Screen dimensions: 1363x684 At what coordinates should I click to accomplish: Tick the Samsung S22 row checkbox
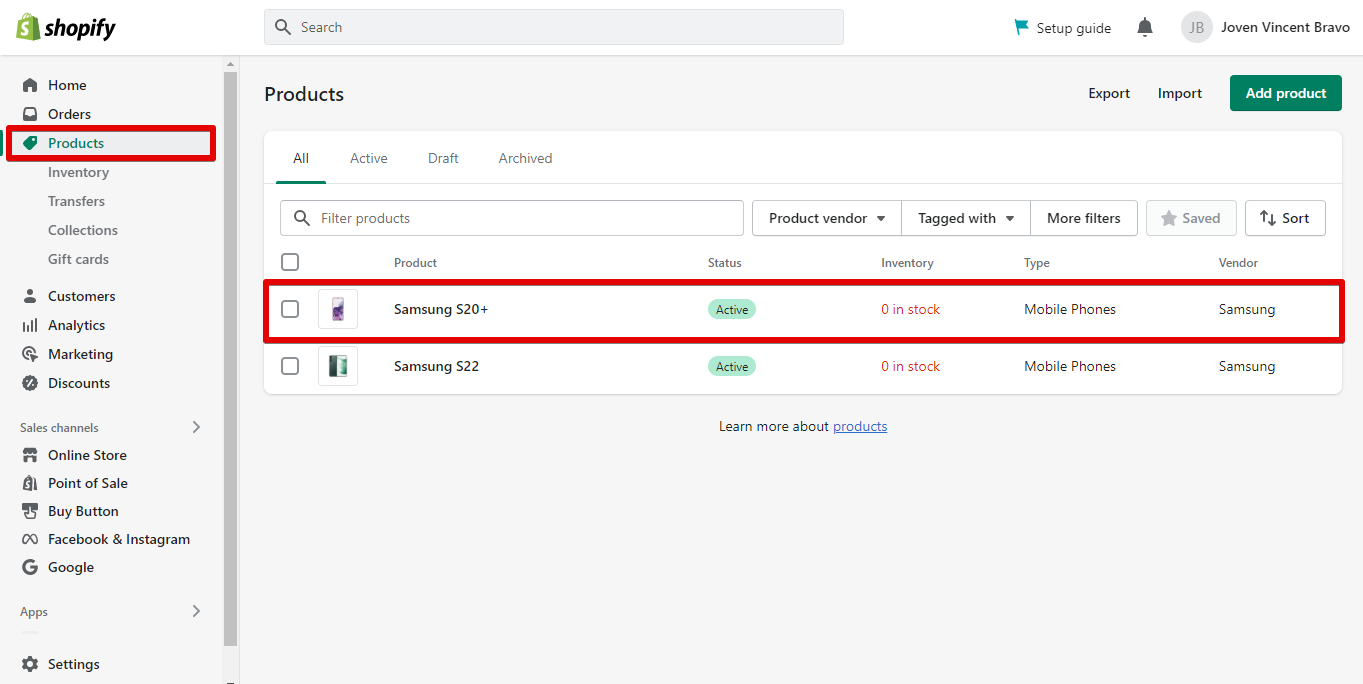tap(290, 366)
